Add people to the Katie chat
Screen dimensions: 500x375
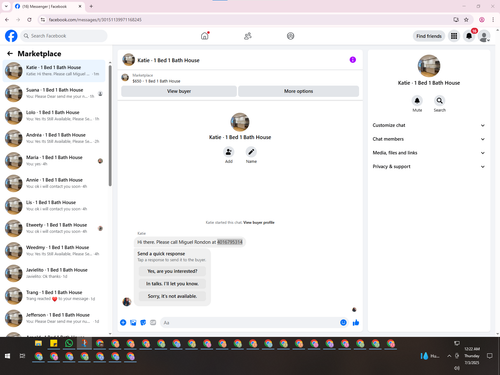[x=229, y=152]
